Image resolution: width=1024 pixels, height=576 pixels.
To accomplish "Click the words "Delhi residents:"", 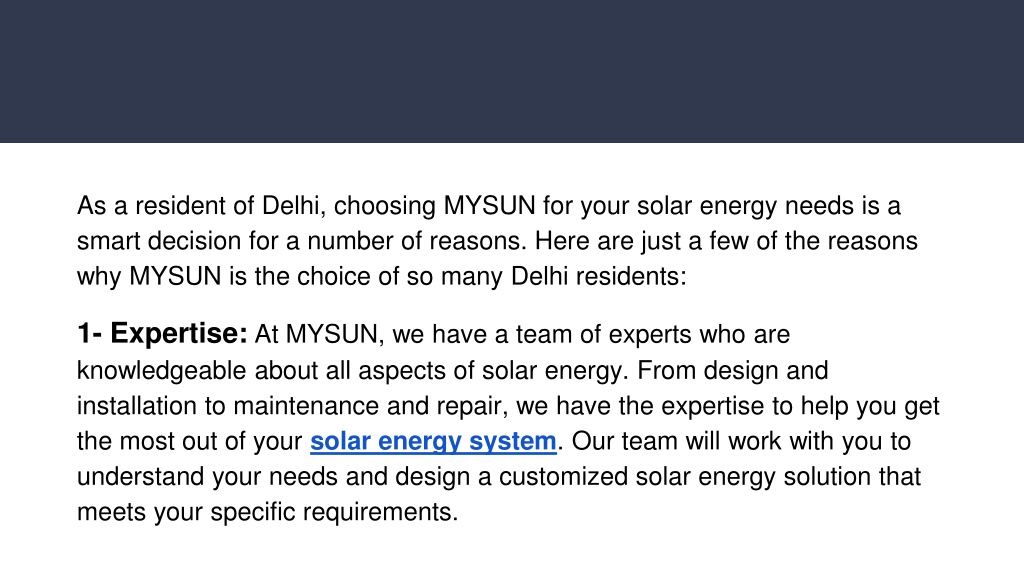I will pyautogui.click(x=598, y=276).
